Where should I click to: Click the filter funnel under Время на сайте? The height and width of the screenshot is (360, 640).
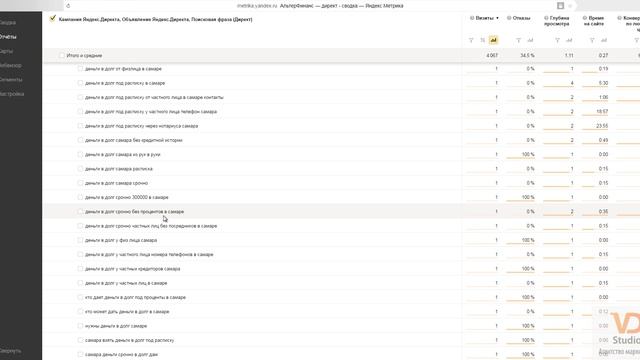coord(592,40)
